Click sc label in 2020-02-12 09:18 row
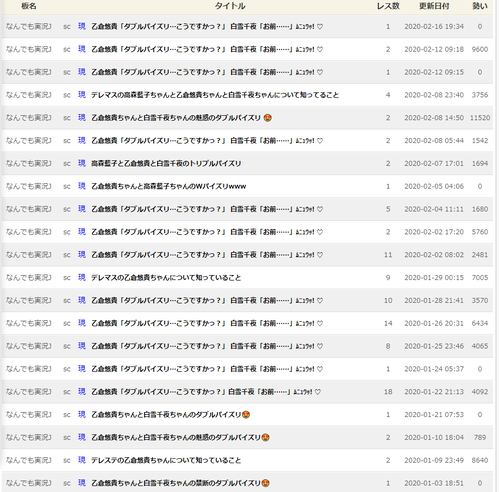The width and height of the screenshot is (499, 492). pos(67,49)
